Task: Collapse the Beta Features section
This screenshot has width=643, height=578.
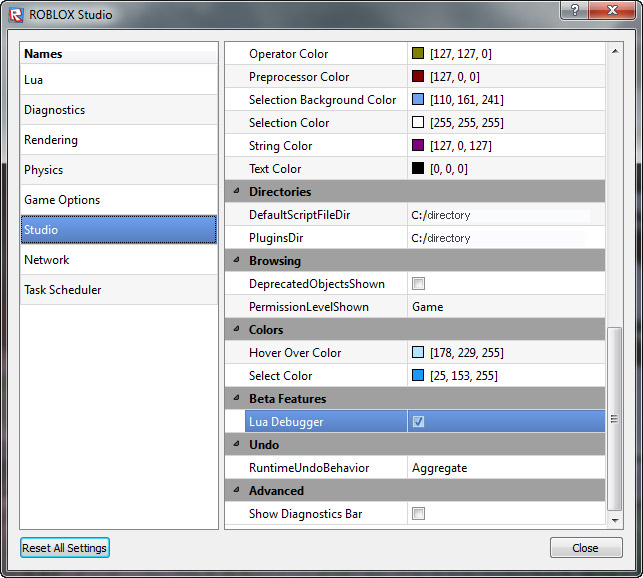Action: click(236, 398)
